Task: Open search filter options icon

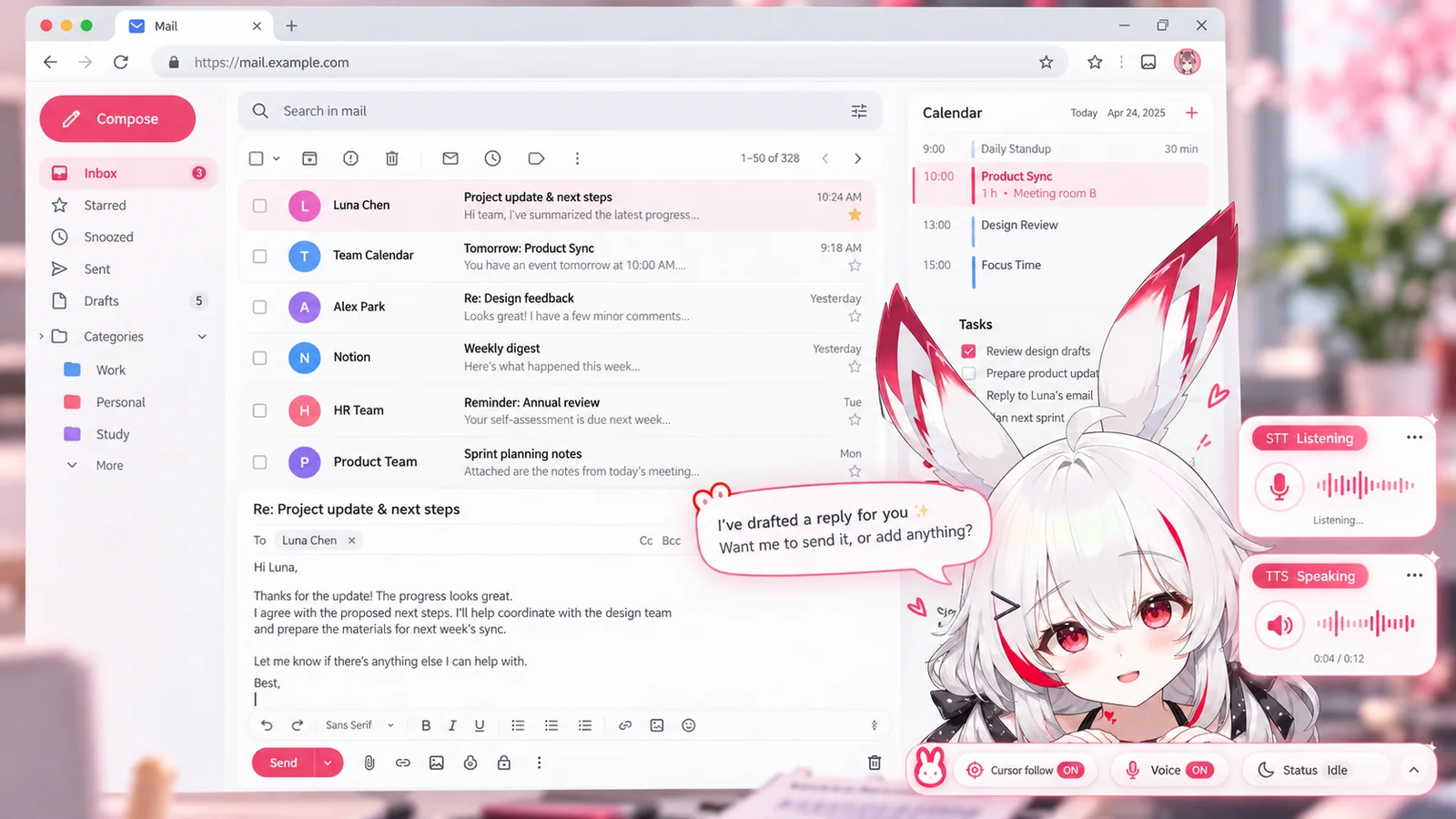Action: point(859,111)
